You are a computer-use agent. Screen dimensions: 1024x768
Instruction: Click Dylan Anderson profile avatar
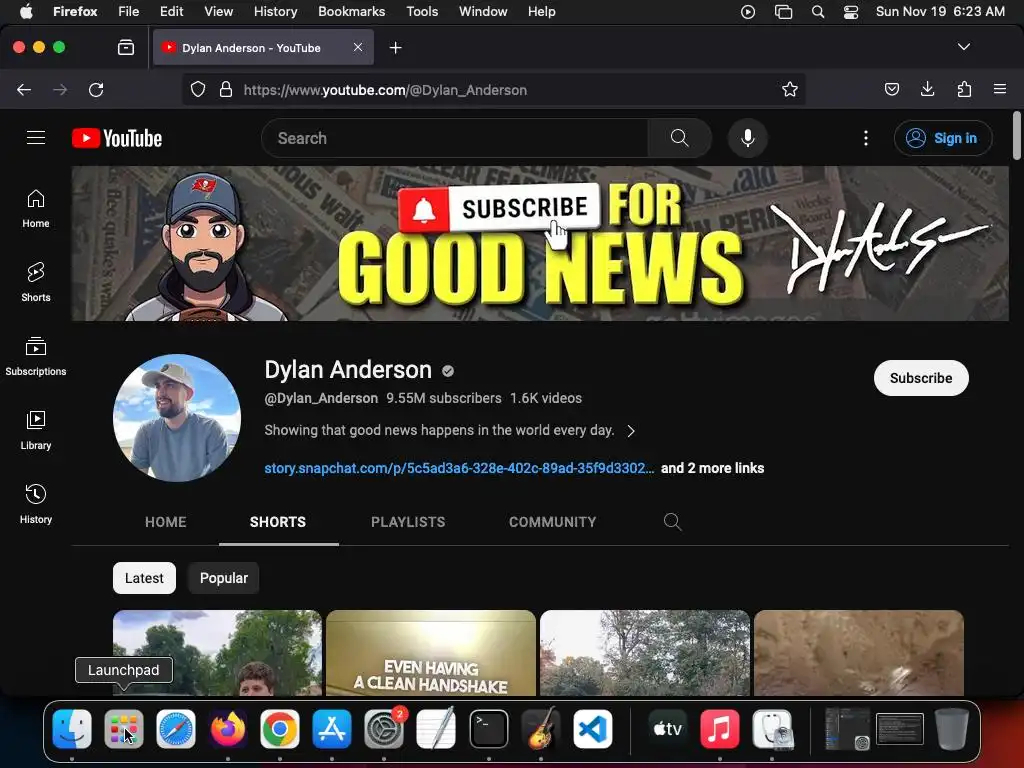[177, 418]
